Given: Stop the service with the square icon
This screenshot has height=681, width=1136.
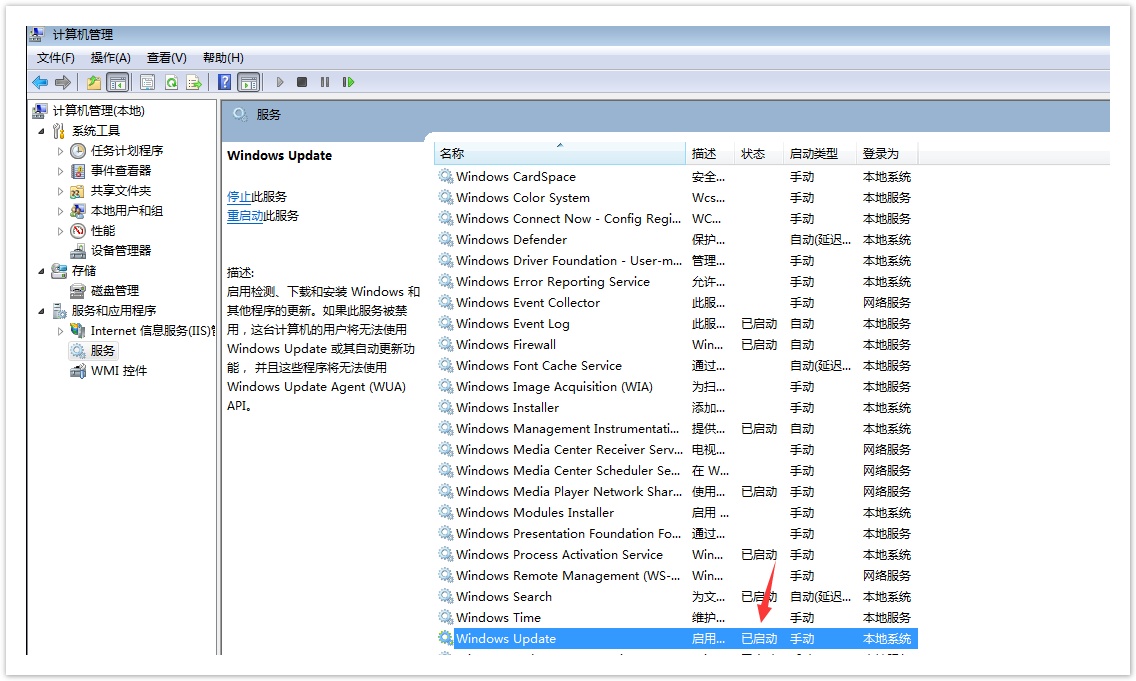Looking at the screenshot, I should pyautogui.click(x=302, y=83).
